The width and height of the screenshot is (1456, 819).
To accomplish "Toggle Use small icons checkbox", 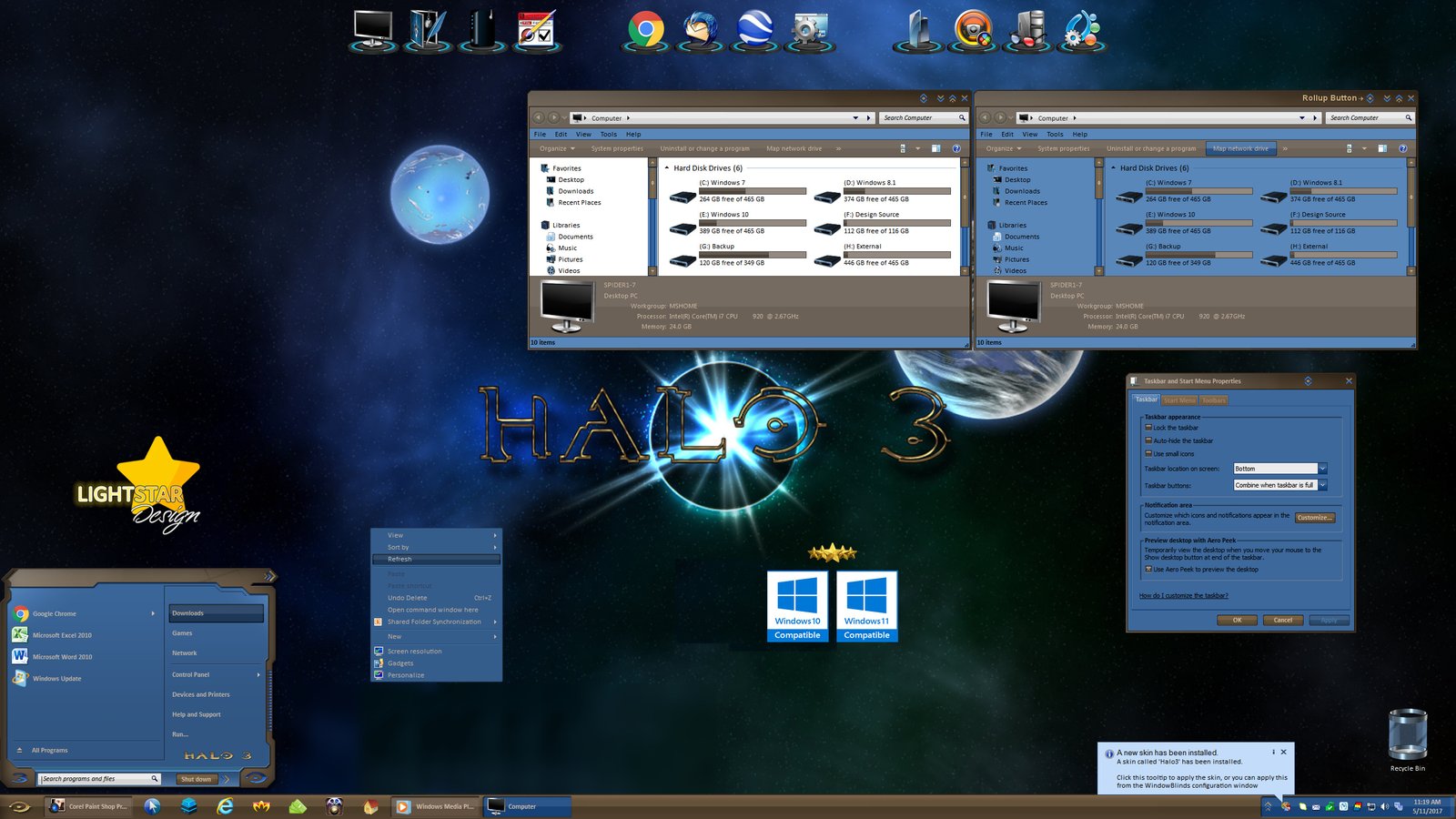I will pyautogui.click(x=1148, y=453).
